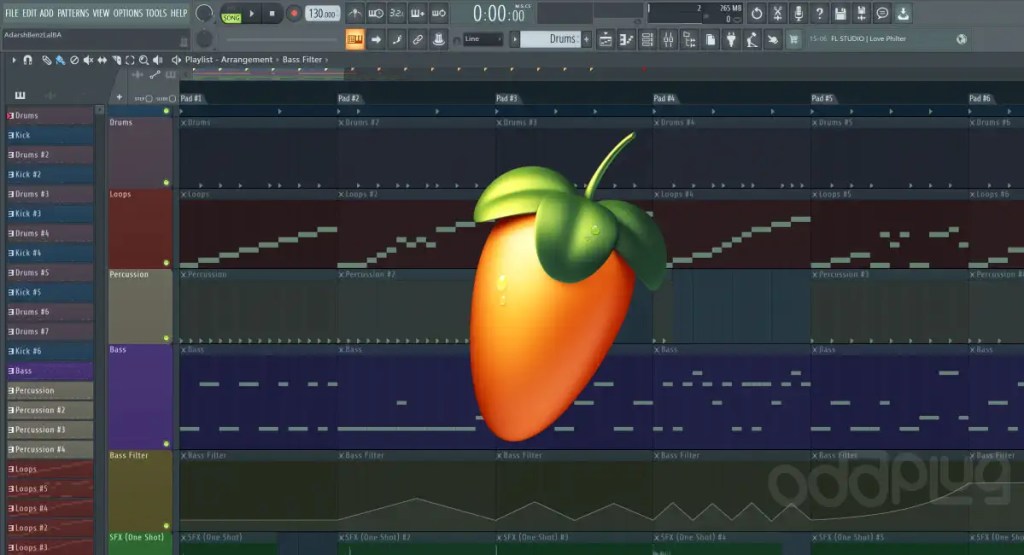Open the VIEW menu
The height and width of the screenshot is (555, 1024).
[101, 13]
